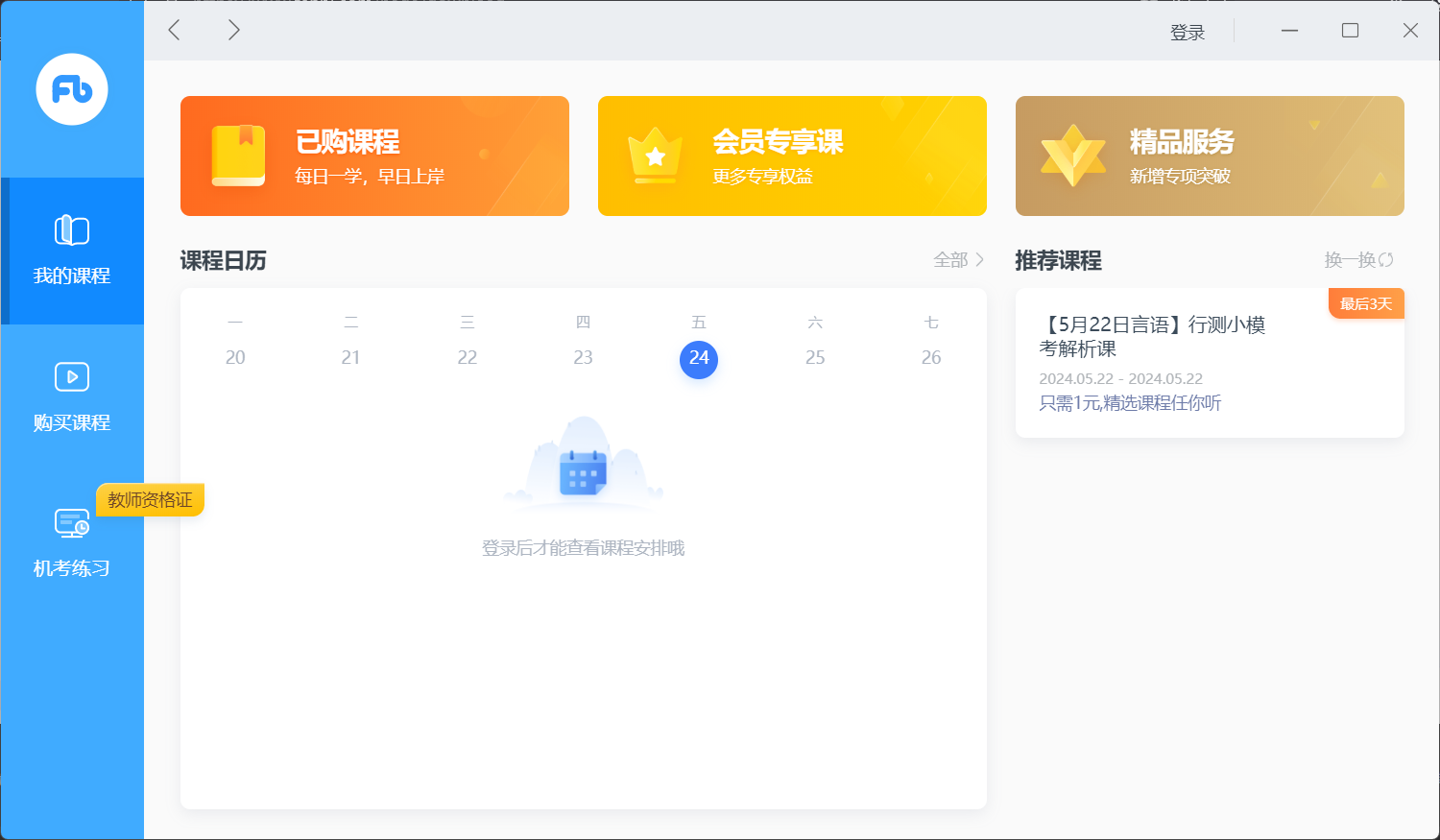The width and height of the screenshot is (1440, 840).
Task: Open 购买课程 in the sidebar
Action: pyautogui.click(x=72, y=397)
